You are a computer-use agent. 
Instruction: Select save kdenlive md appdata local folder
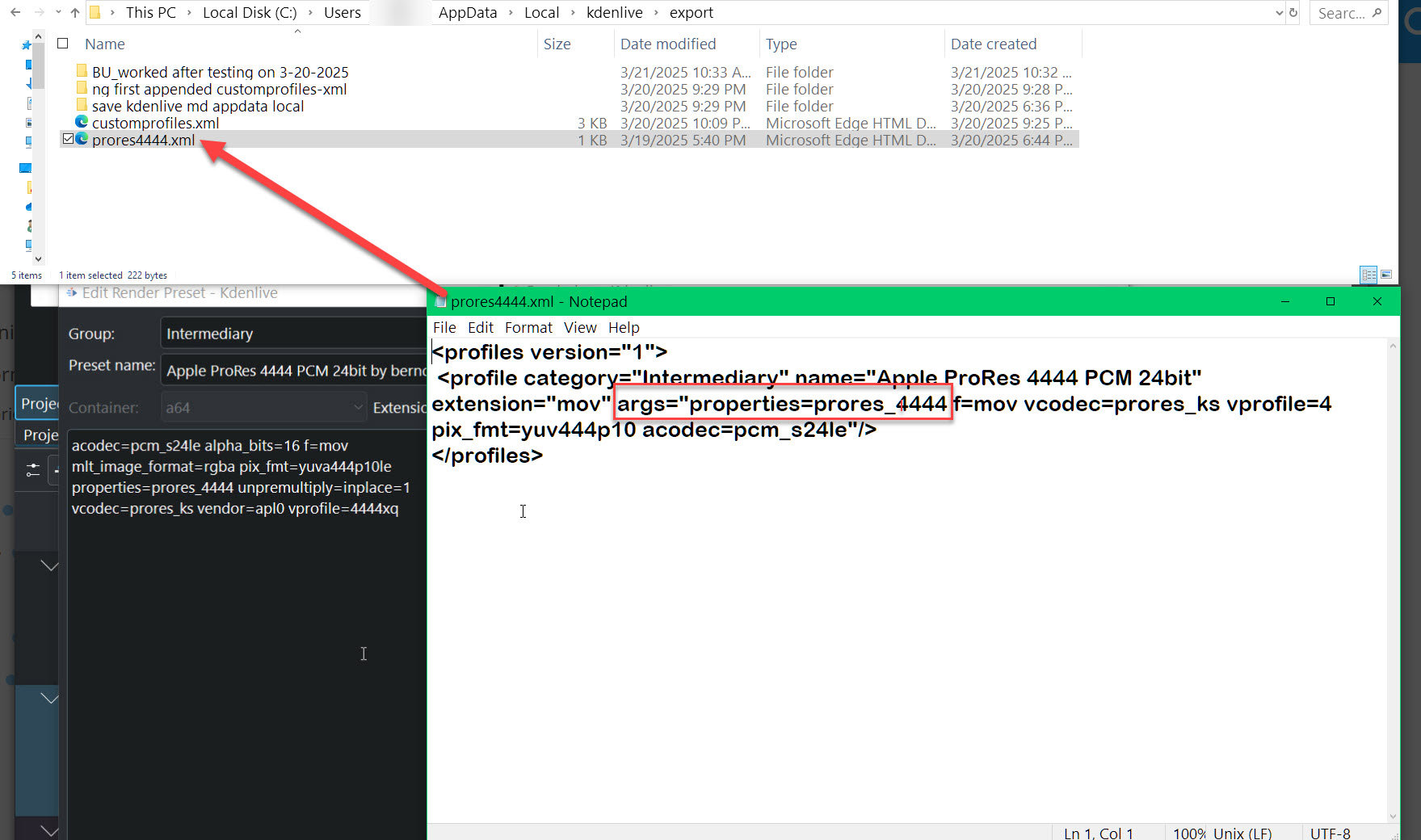pyautogui.click(x=198, y=106)
